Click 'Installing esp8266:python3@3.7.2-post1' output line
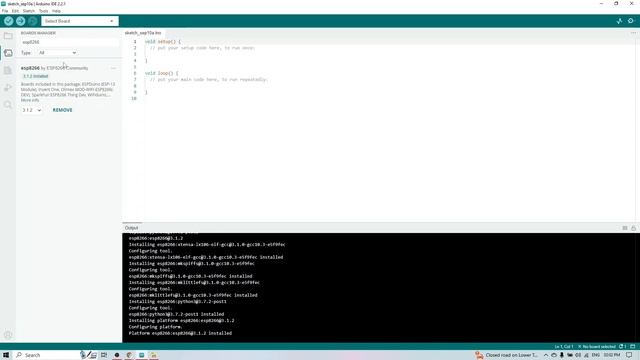Image resolution: width=640 pixels, height=360 pixels. [178, 302]
